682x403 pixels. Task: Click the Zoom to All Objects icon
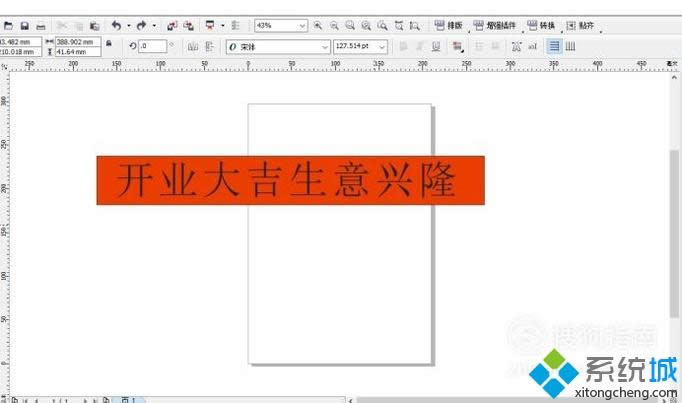click(x=366, y=26)
